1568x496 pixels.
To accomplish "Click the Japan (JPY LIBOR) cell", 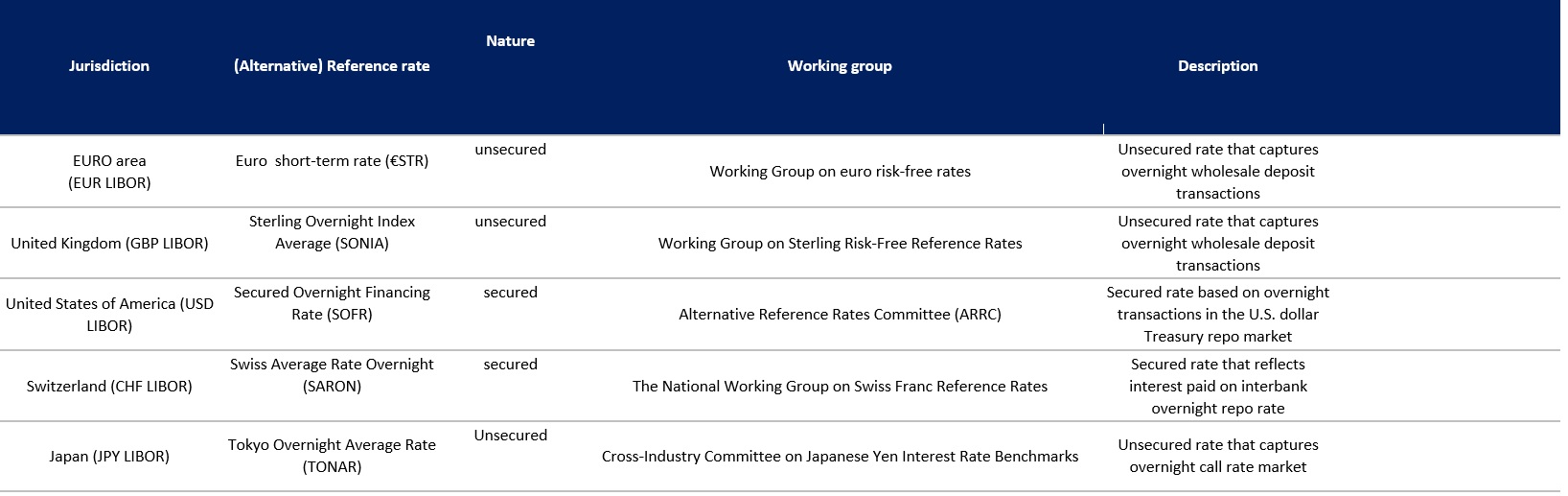I will click(x=109, y=457).
